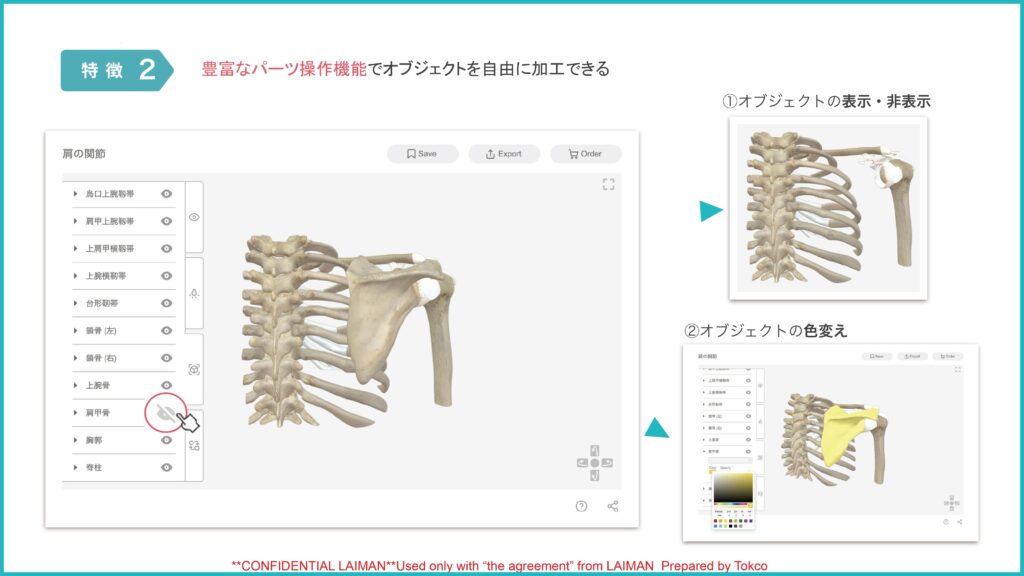Open the lighting tab with the bulb icon
The height and width of the screenshot is (576, 1024).
tap(194, 294)
